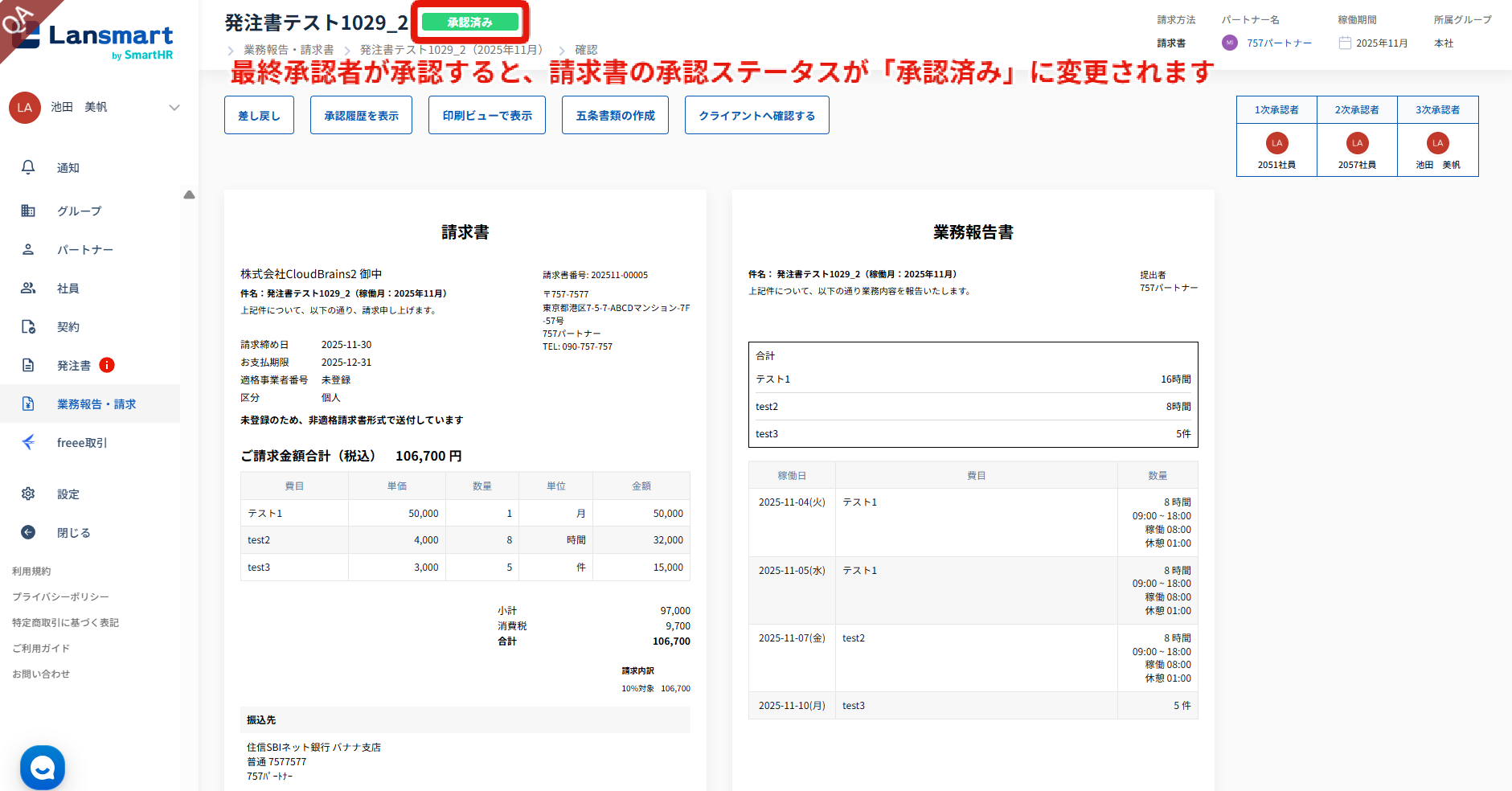
Task: Click the 閉じる back arrow icon
Action: point(28,532)
